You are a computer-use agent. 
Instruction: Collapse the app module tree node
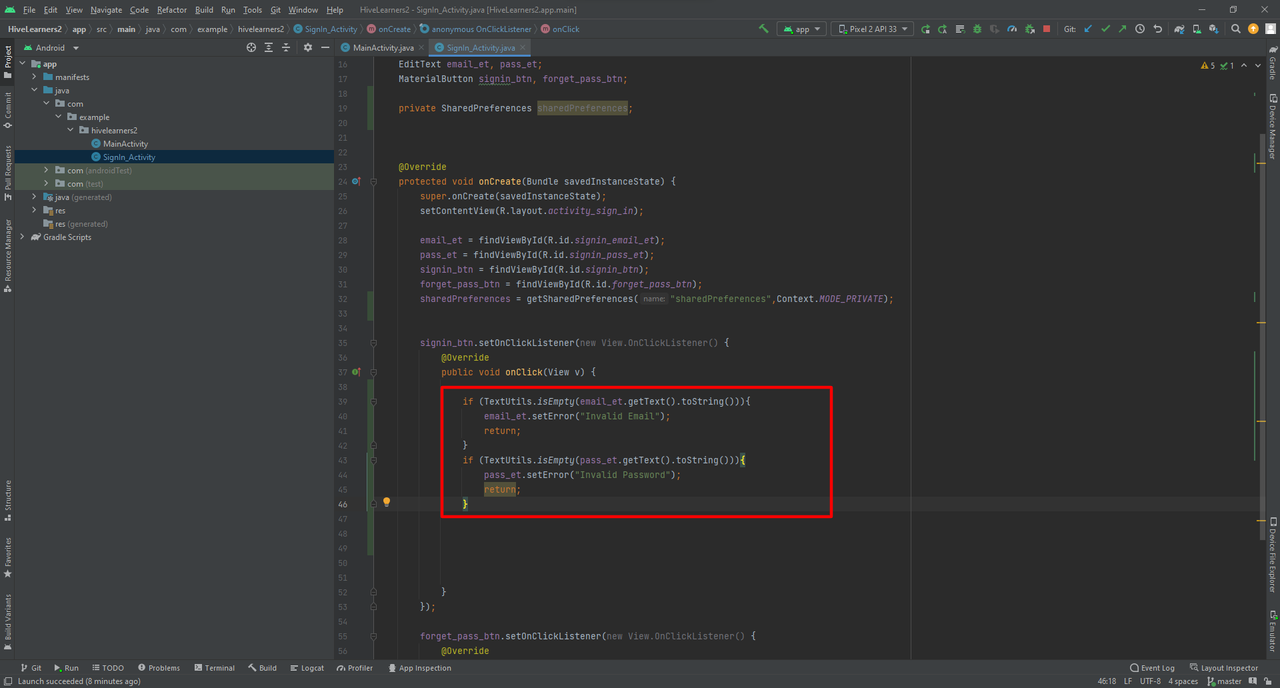click(x=22, y=63)
